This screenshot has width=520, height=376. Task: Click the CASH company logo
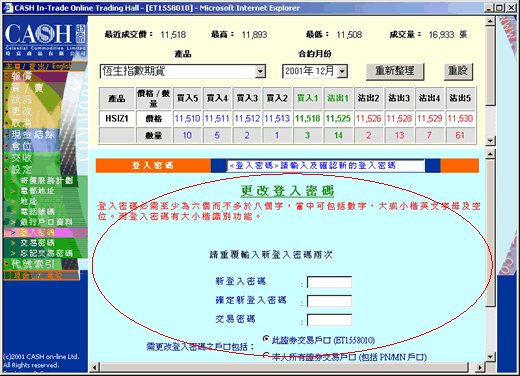[x=45, y=37]
